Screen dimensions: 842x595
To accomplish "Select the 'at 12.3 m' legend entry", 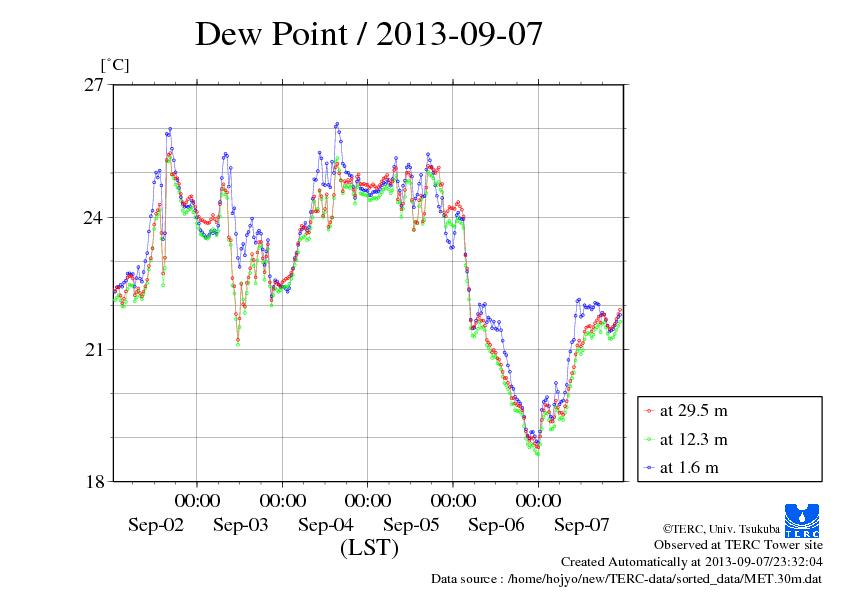I will [x=693, y=439].
